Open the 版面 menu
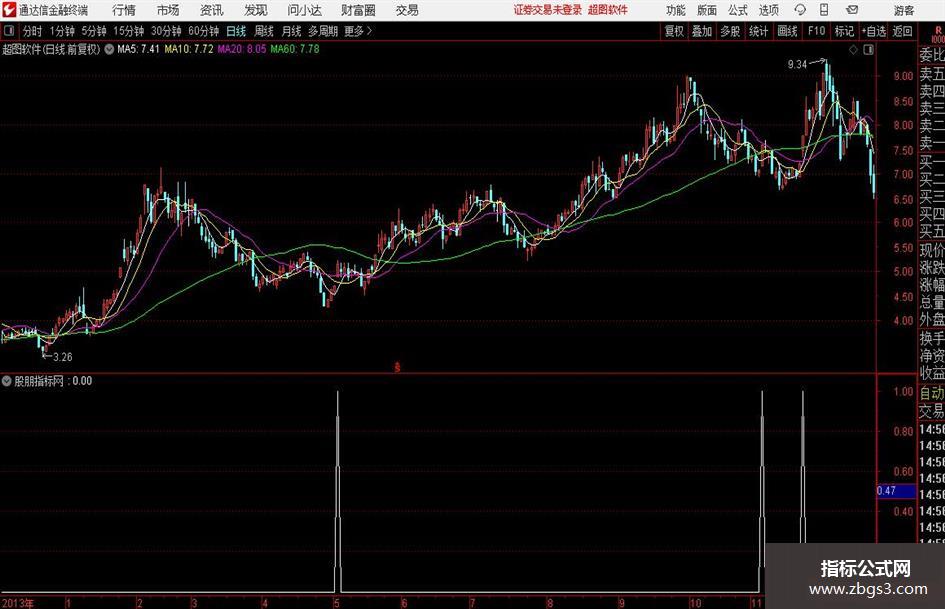 [x=707, y=10]
